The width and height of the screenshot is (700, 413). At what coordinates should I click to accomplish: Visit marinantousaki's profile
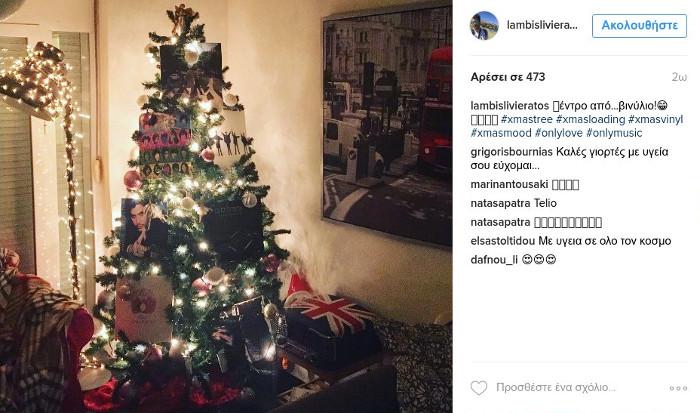[x=509, y=184]
